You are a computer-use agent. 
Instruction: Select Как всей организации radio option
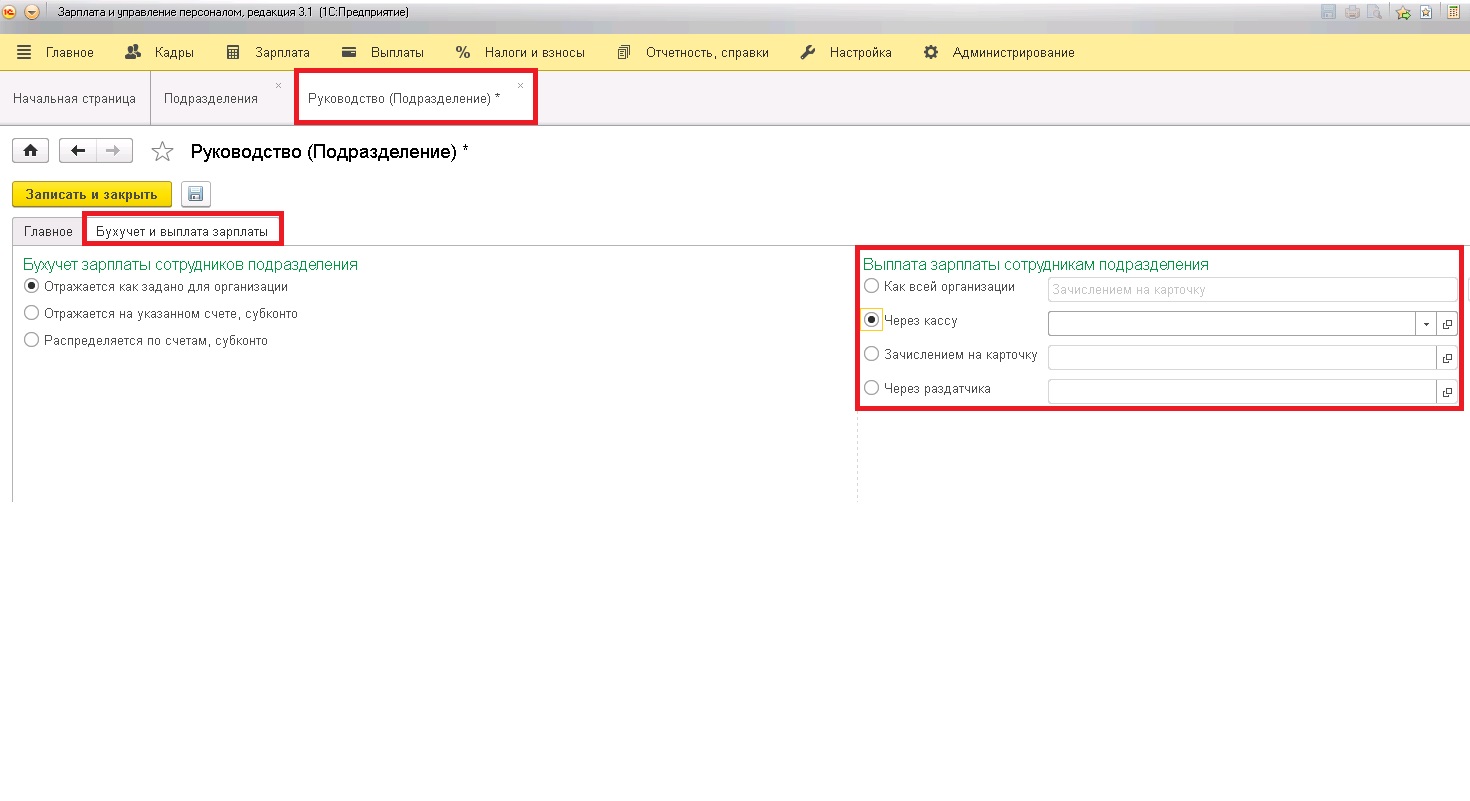pos(940,286)
